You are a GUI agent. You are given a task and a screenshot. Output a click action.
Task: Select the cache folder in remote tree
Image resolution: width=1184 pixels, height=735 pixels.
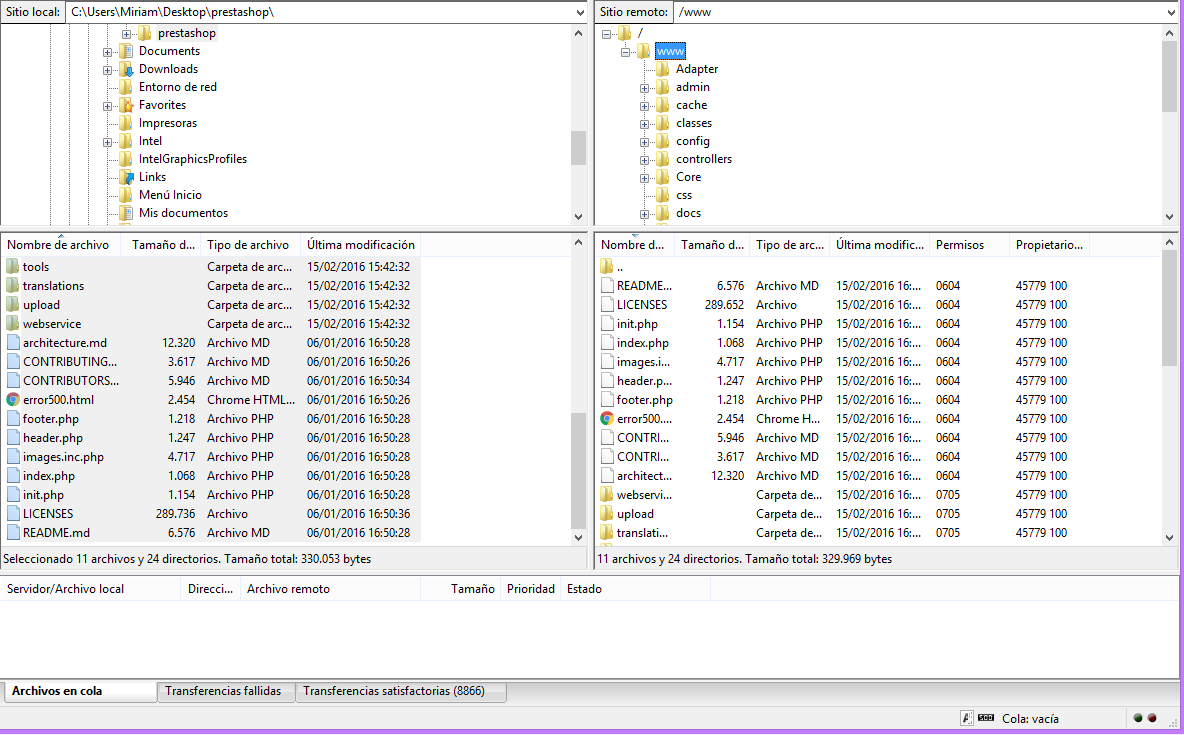691,105
